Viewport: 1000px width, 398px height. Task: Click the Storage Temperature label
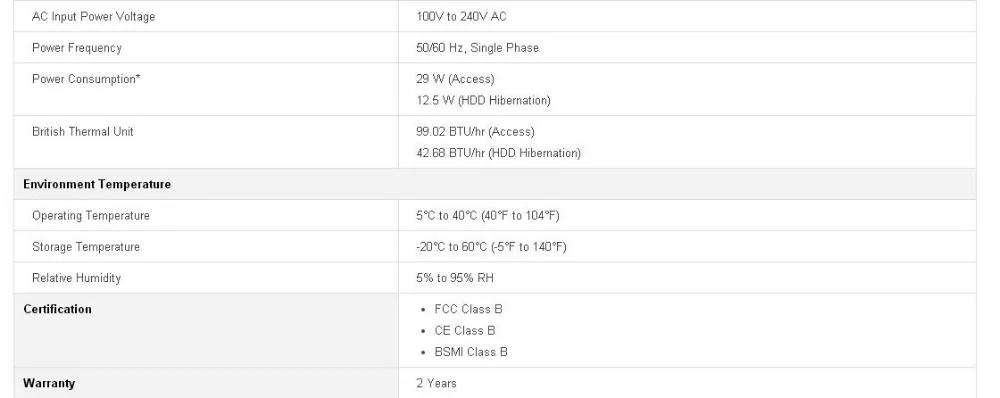click(85, 247)
